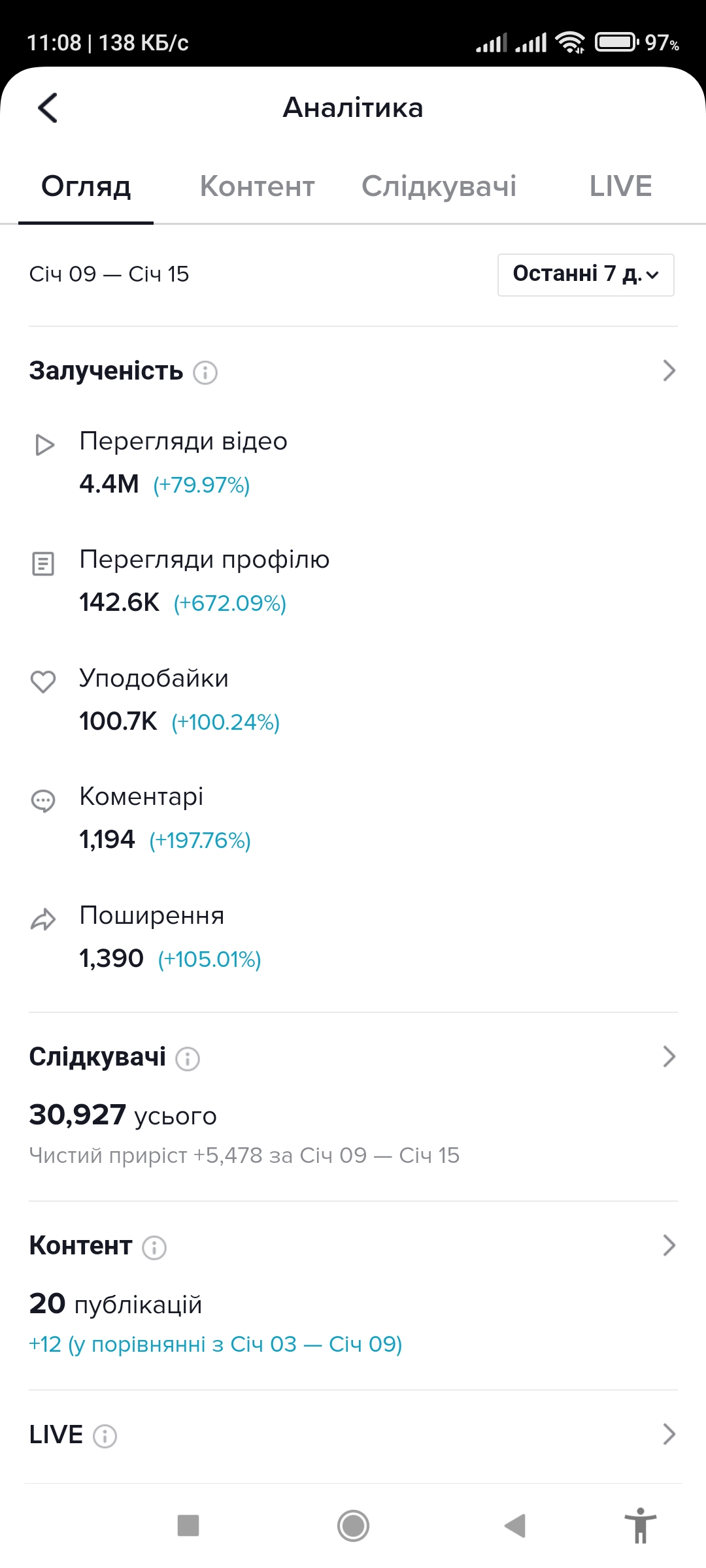Tap the likes heart icon

pyautogui.click(x=43, y=681)
